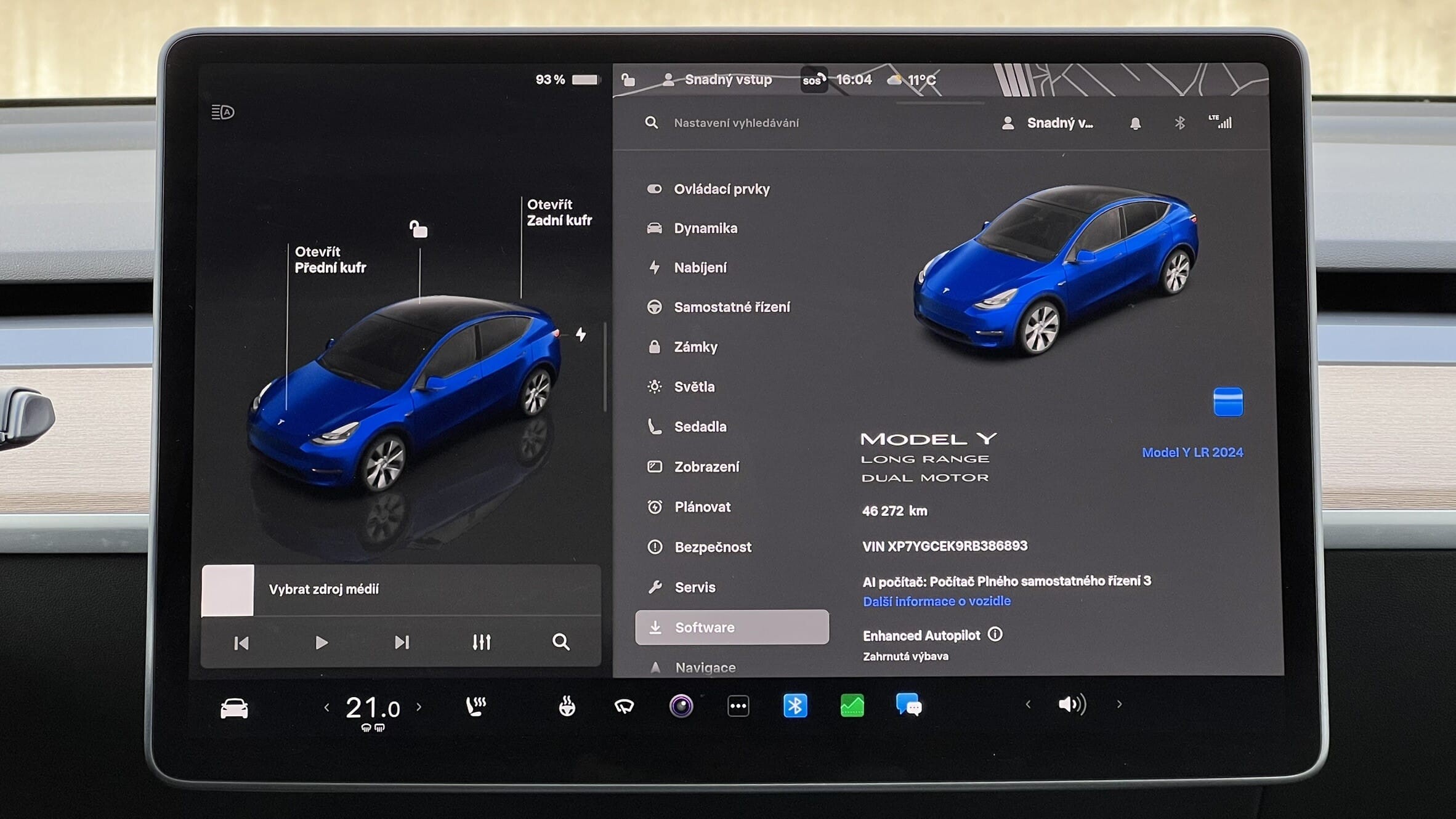Open the messages chat app icon
Screen dimensions: 1456x819
pos(909,705)
